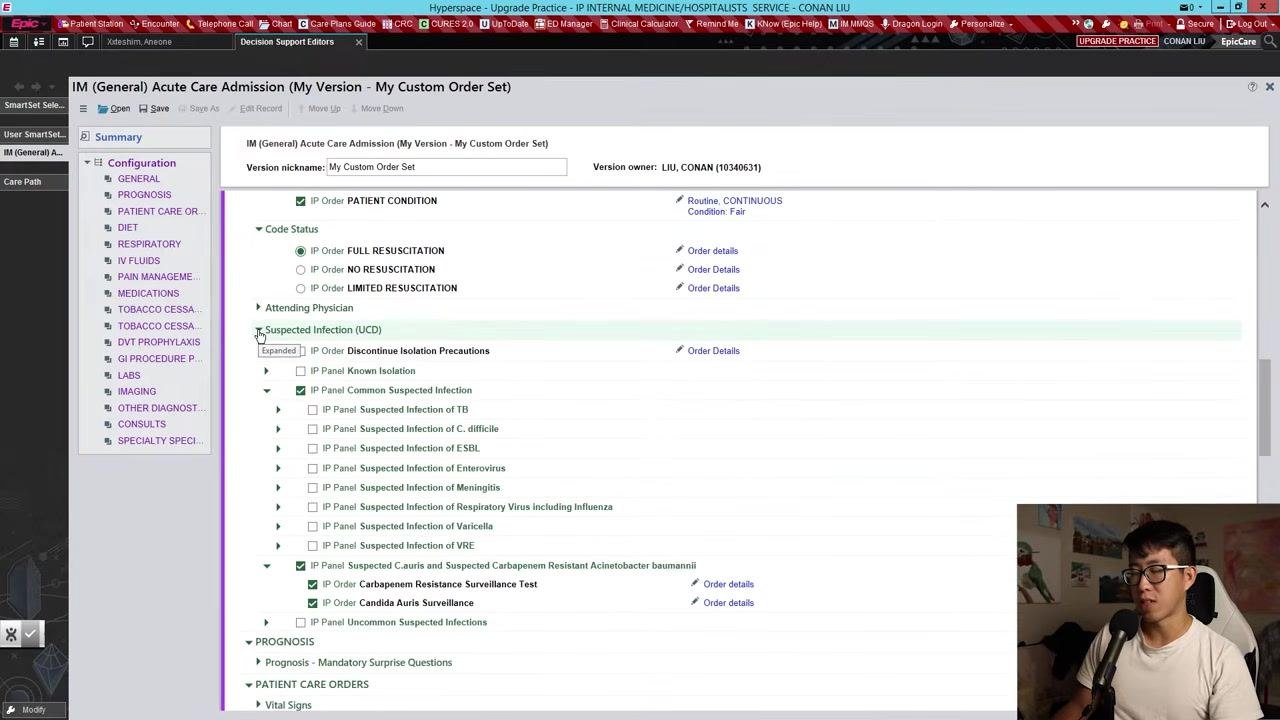The image size is (1280, 720).
Task: Click the Remind Me toolbar item
Action: [711, 24]
